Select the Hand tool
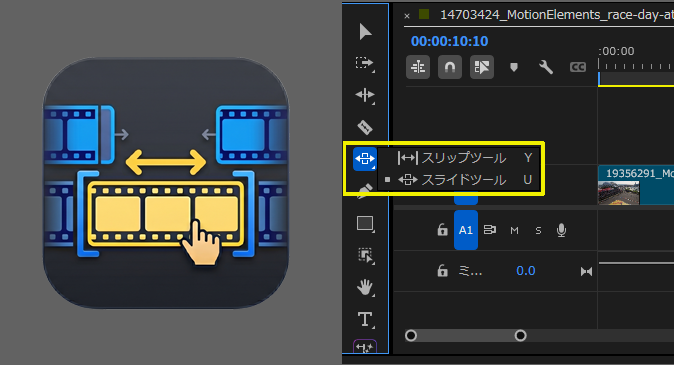Screen dimensions: 674x365 click(365, 287)
